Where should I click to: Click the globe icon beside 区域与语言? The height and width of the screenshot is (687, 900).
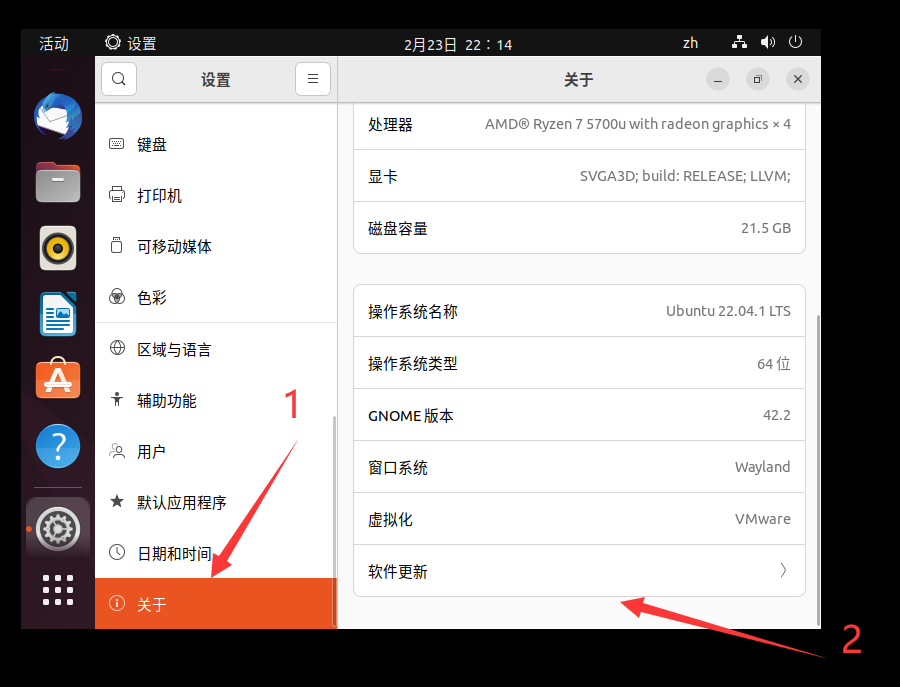pos(117,348)
